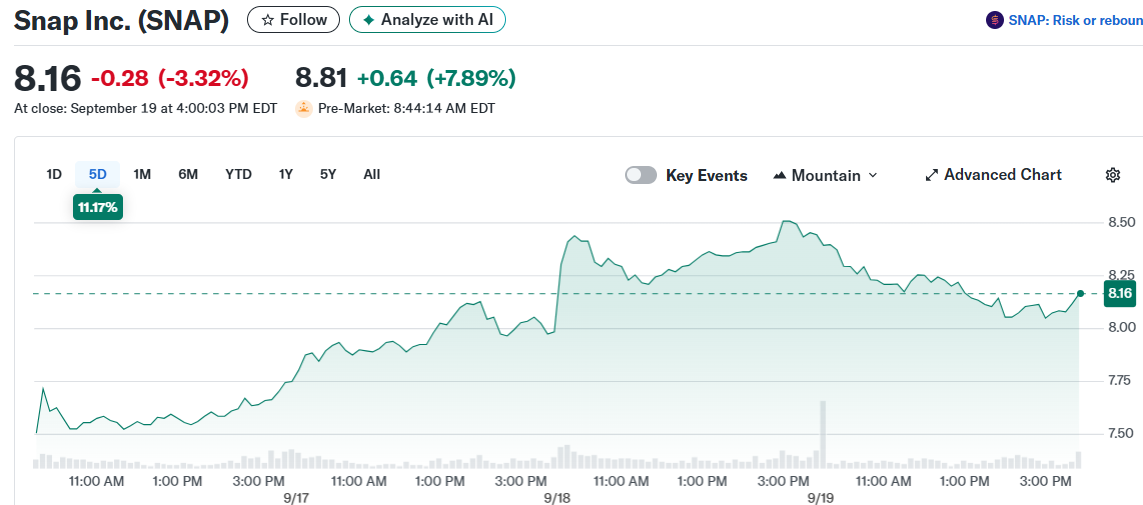The image size is (1143, 505).
Task: Show the 1Y range
Action: coord(286,175)
